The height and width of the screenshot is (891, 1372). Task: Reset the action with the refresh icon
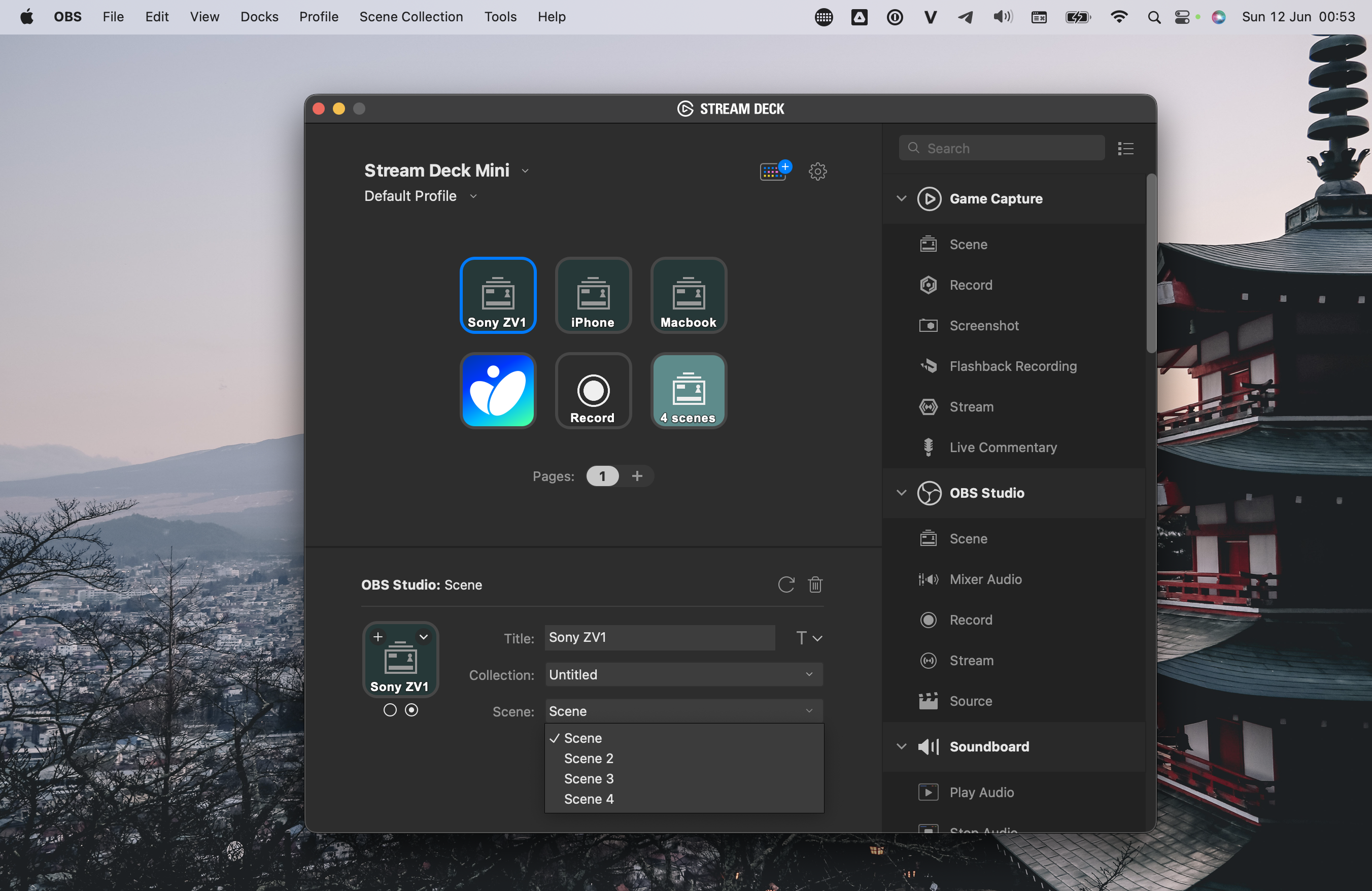786,585
